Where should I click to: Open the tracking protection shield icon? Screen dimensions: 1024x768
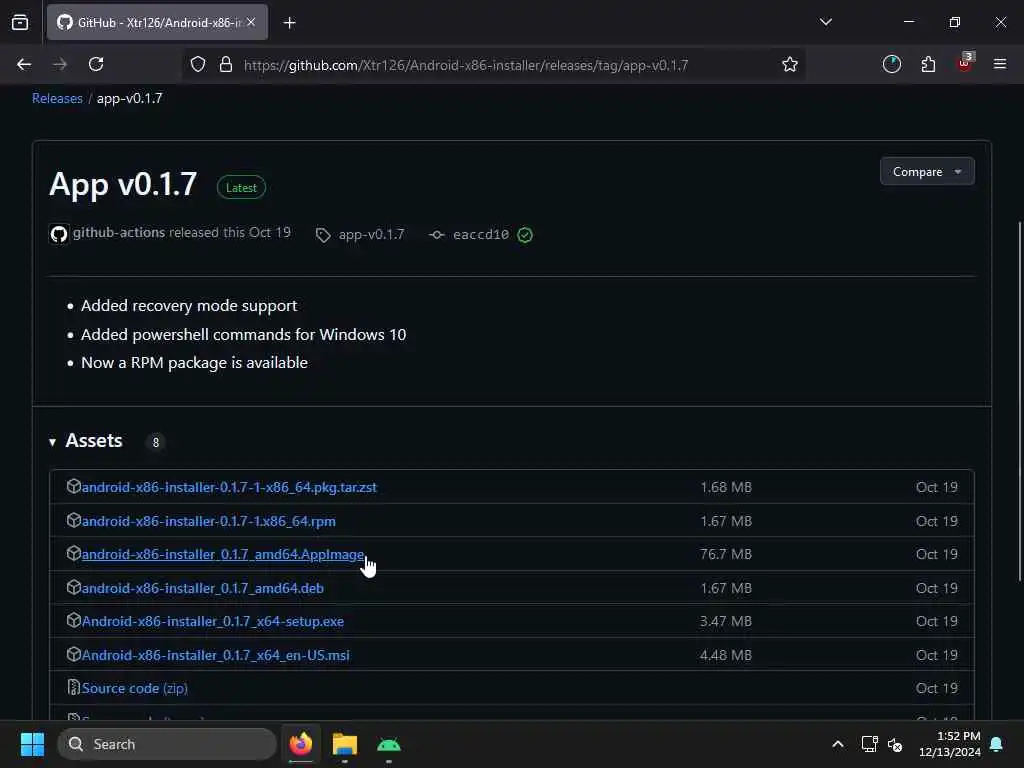tap(198, 64)
